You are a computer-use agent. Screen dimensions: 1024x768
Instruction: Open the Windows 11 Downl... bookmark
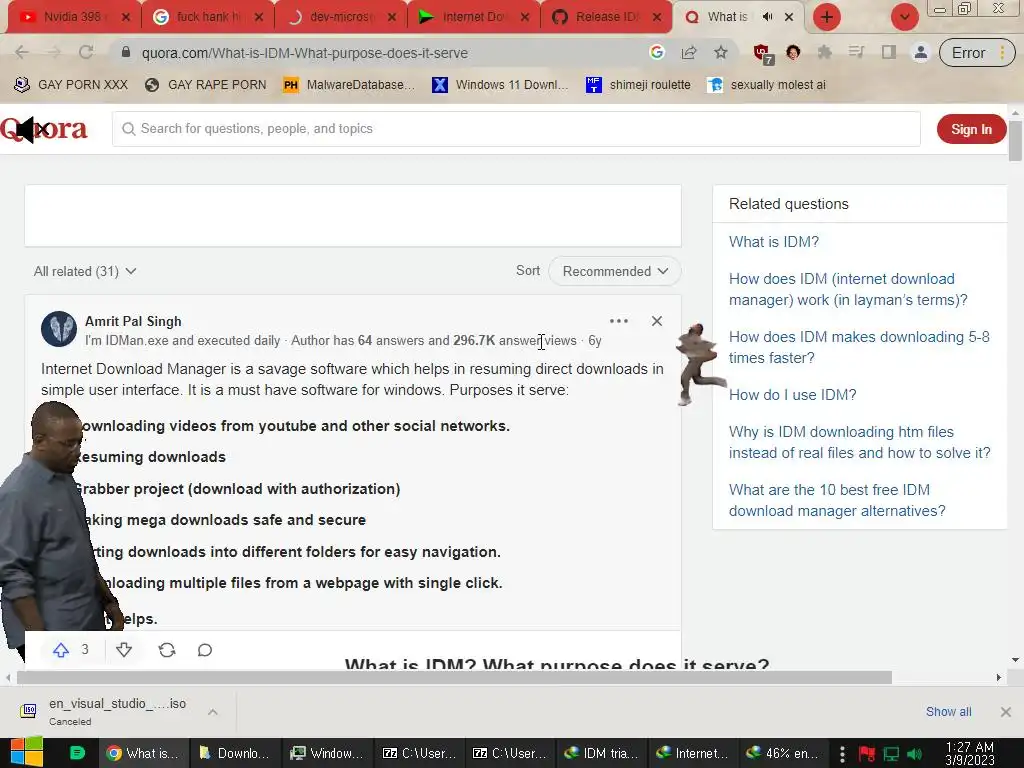[x=500, y=84]
